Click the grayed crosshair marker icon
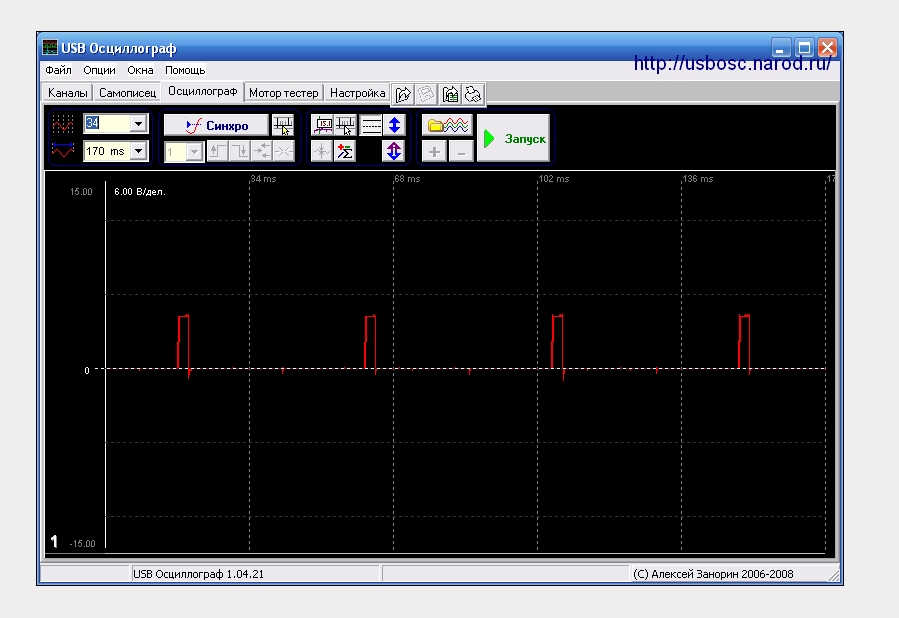Viewport: 899px width, 618px height. click(322, 151)
